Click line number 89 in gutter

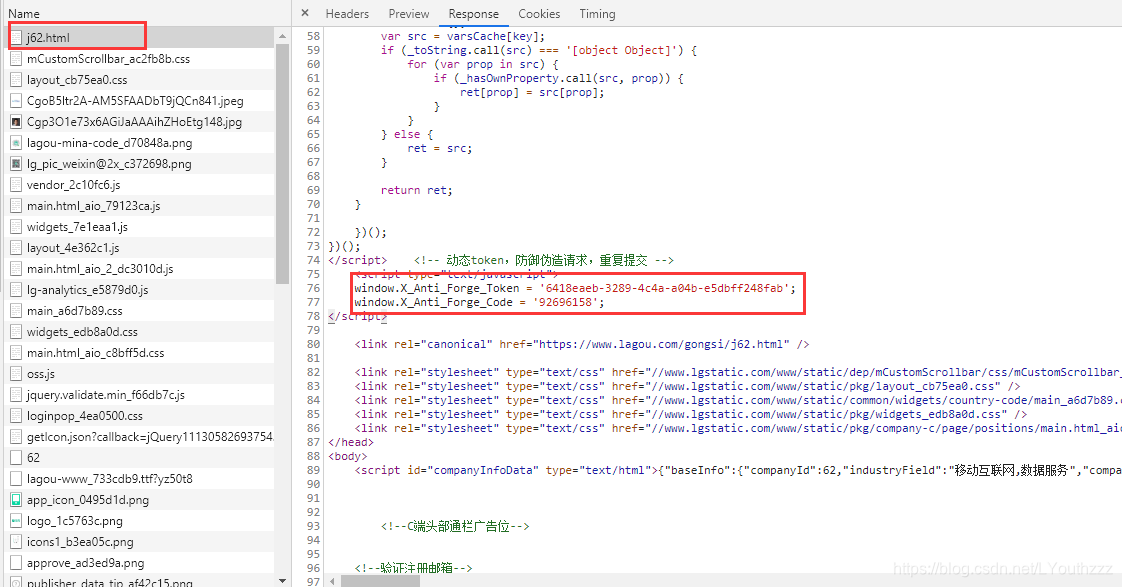[313, 470]
